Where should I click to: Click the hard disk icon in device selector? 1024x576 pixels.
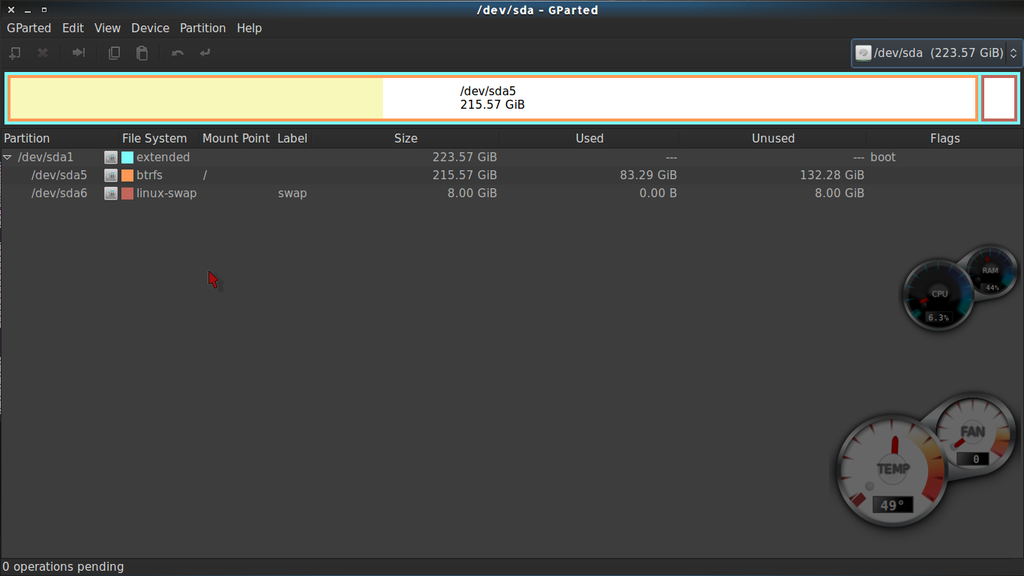point(863,53)
